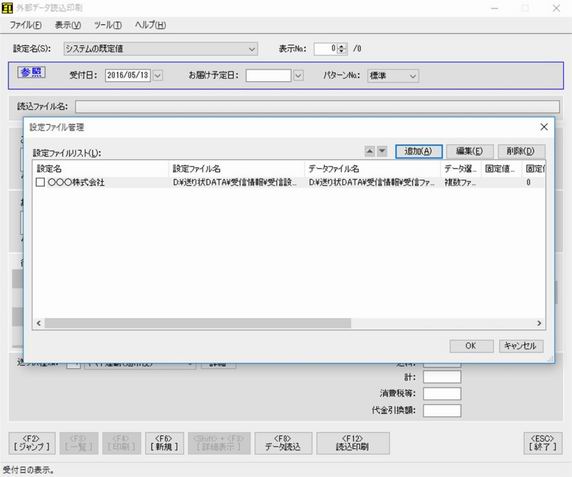Click the application icon in title bar
This screenshot has height=477, width=572.
[7, 8]
